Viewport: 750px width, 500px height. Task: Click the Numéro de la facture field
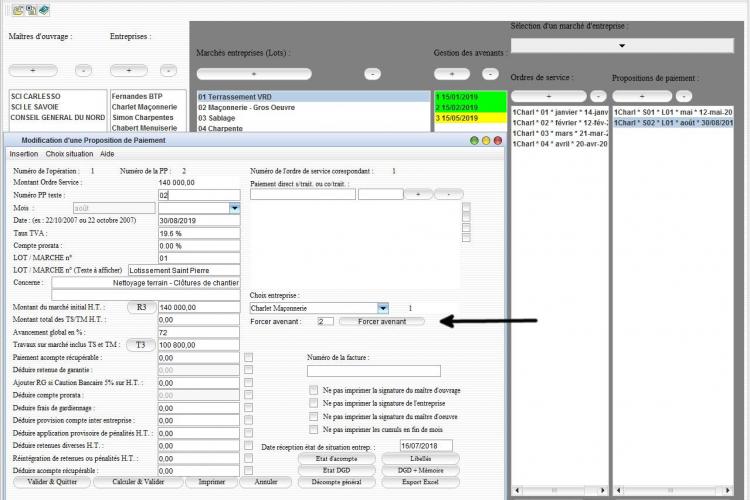[x=374, y=371]
